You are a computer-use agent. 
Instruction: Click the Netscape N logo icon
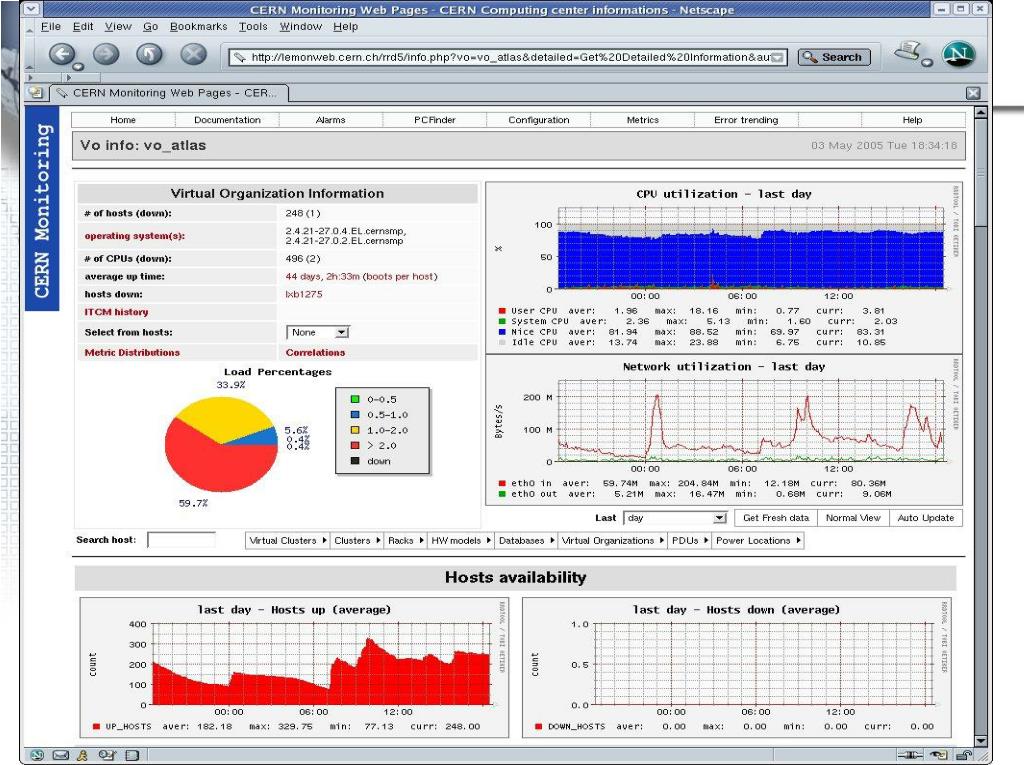click(958, 54)
